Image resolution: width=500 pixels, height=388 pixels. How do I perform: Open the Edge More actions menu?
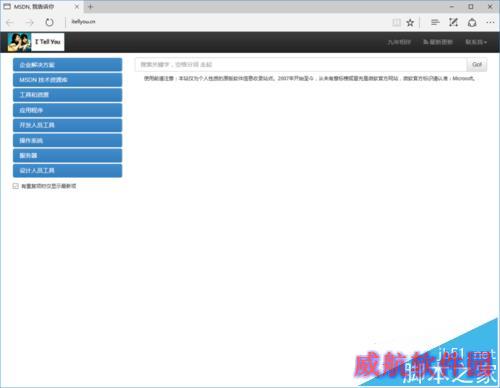(490, 22)
